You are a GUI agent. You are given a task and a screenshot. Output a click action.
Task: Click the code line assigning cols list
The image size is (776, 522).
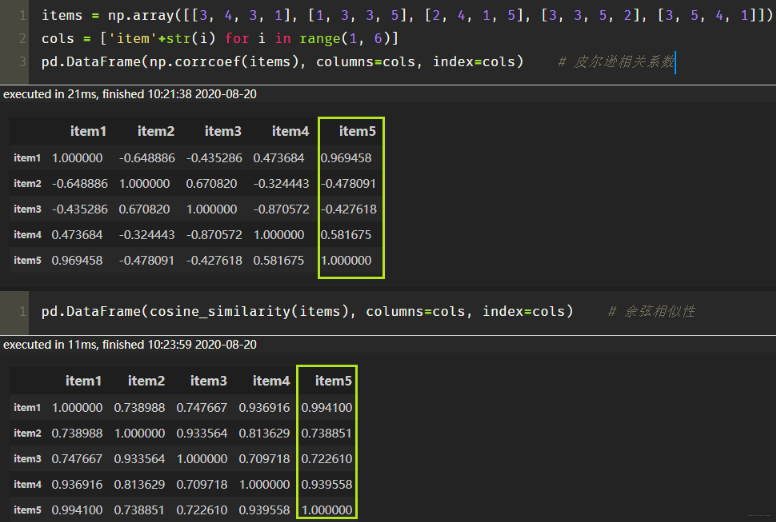220,39
